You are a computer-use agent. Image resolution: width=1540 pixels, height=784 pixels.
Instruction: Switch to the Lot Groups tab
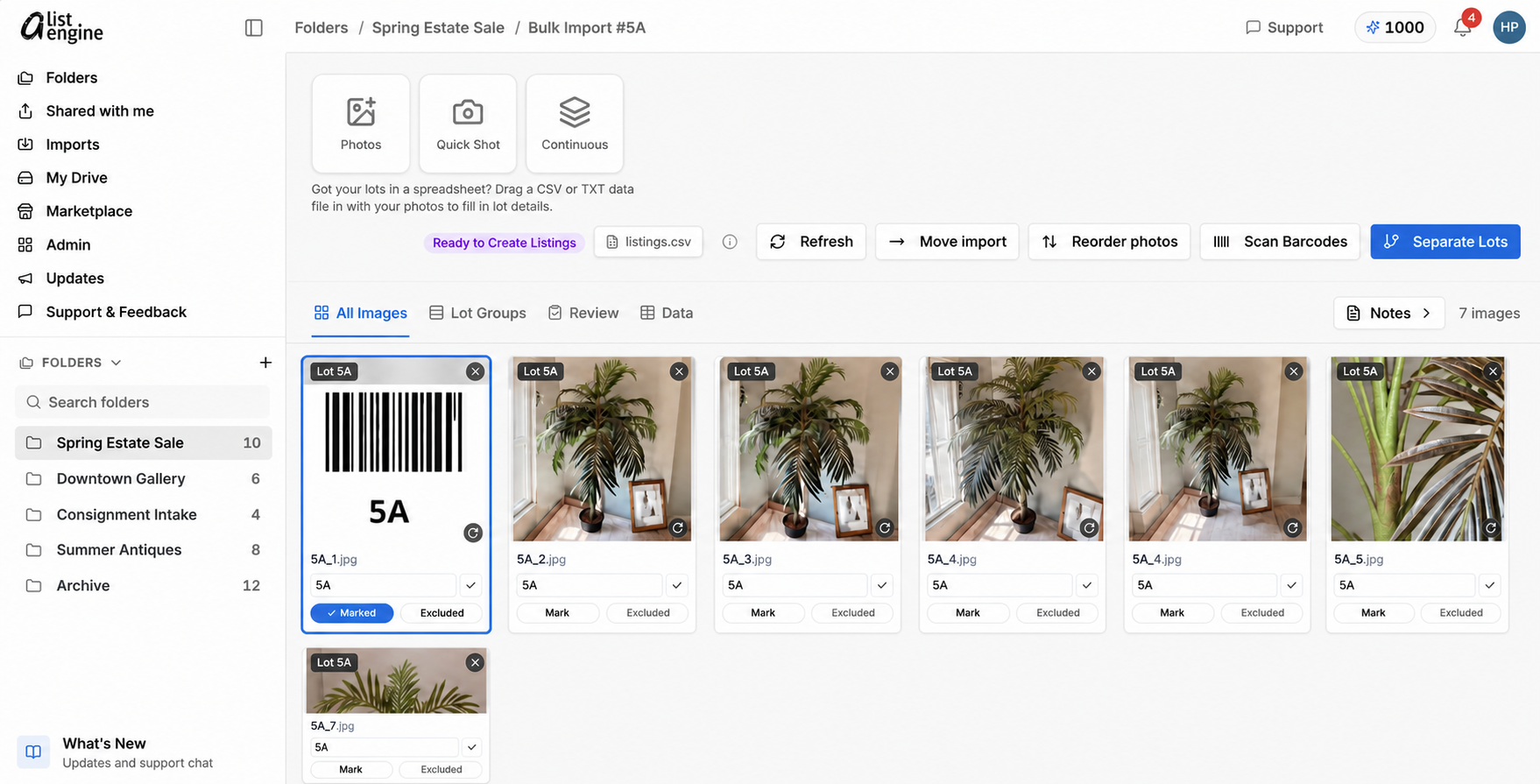(x=477, y=313)
